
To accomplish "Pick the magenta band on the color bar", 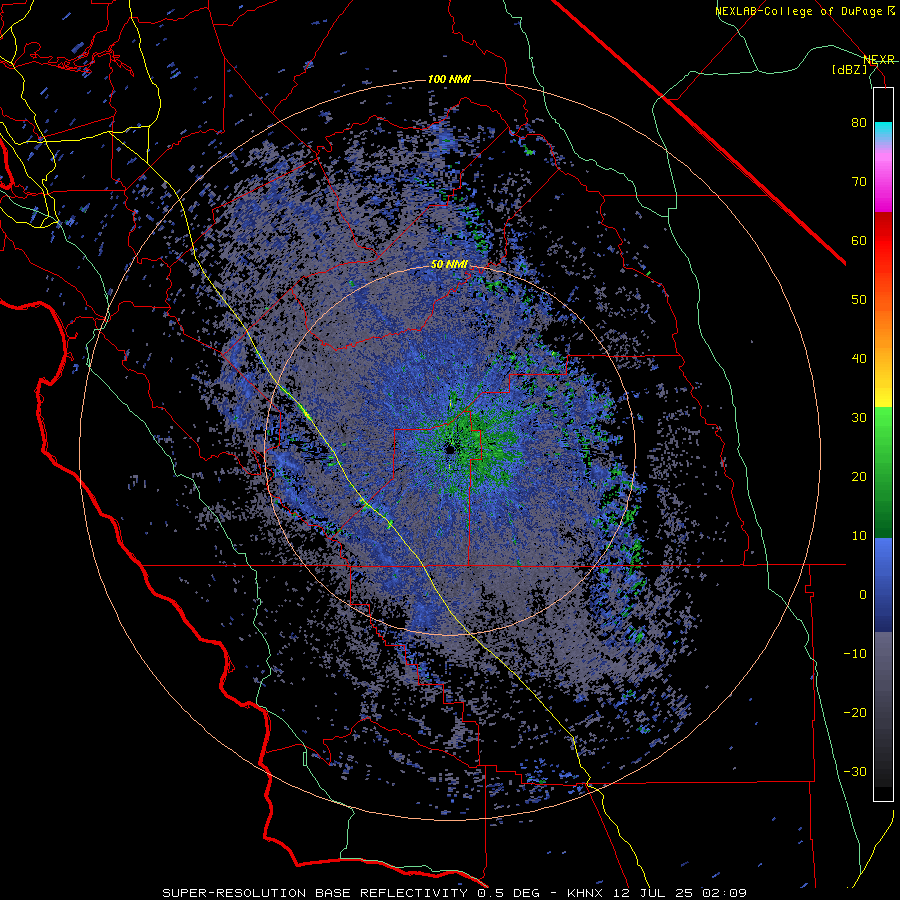I will tap(883, 184).
